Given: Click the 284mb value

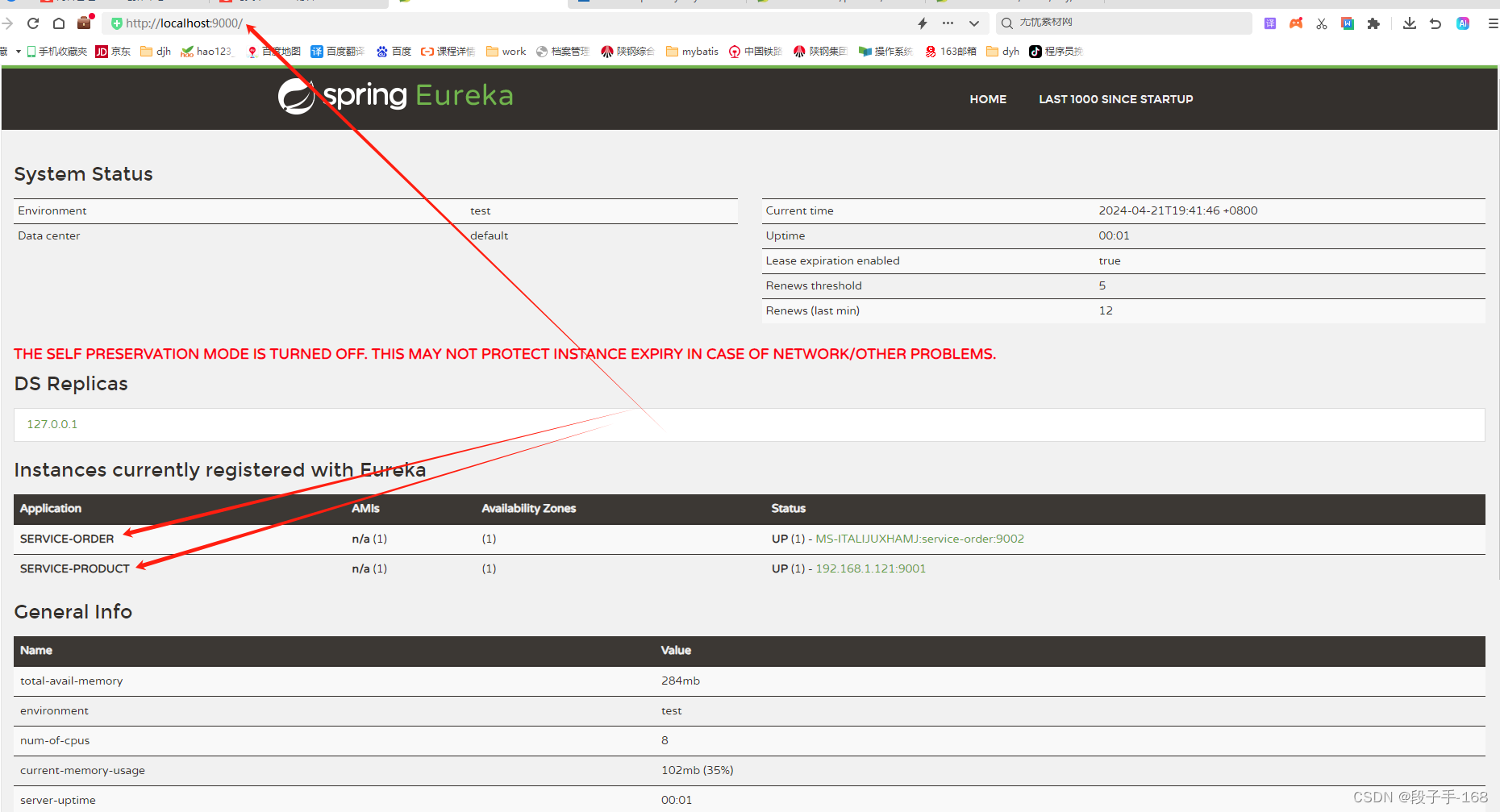Looking at the screenshot, I should pos(681,681).
